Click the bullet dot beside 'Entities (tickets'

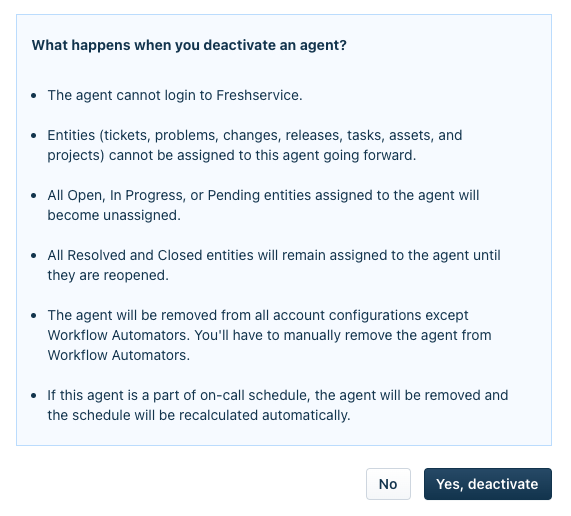[34, 136]
